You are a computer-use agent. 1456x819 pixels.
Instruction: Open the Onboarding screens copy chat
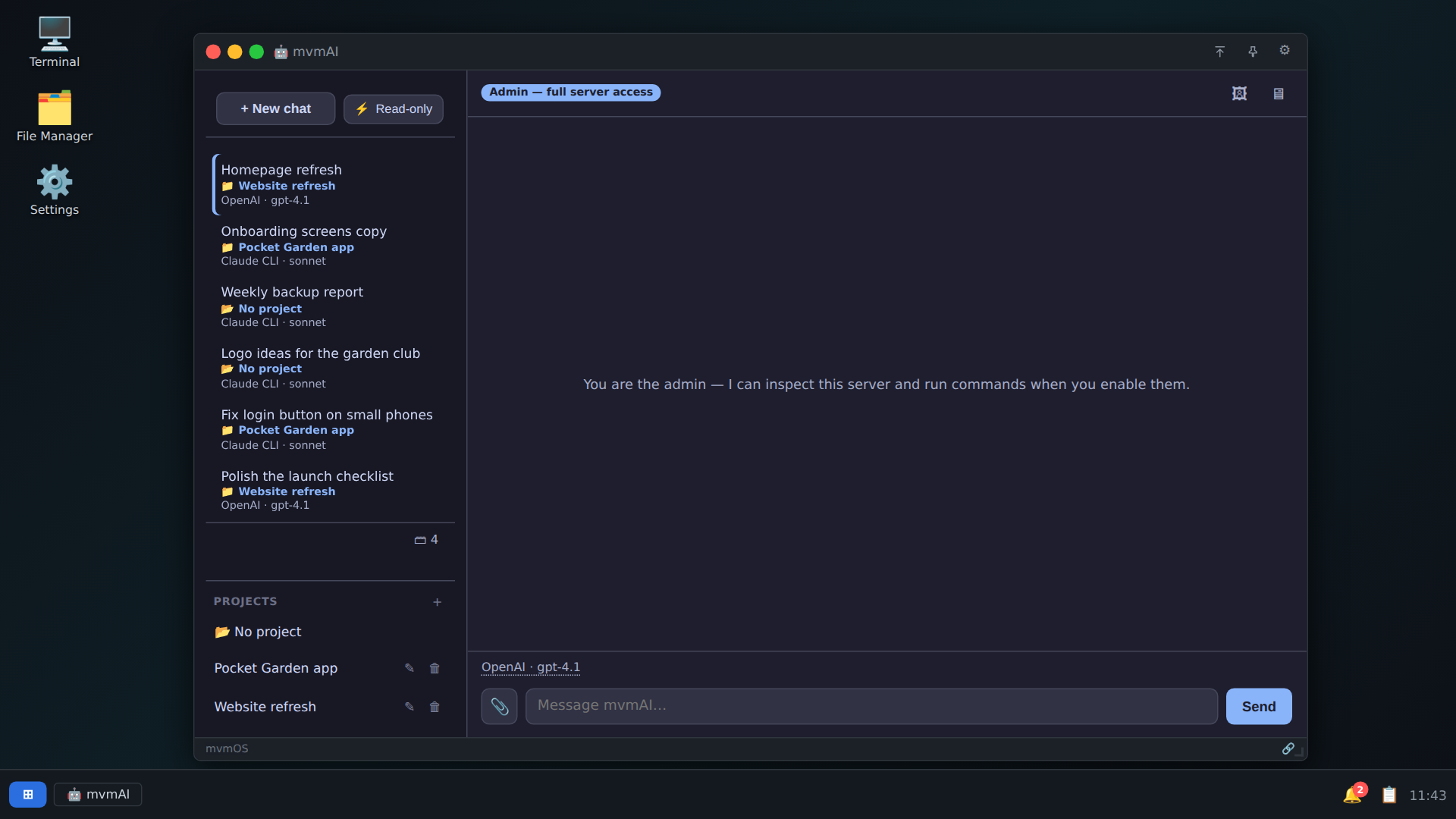(x=331, y=246)
